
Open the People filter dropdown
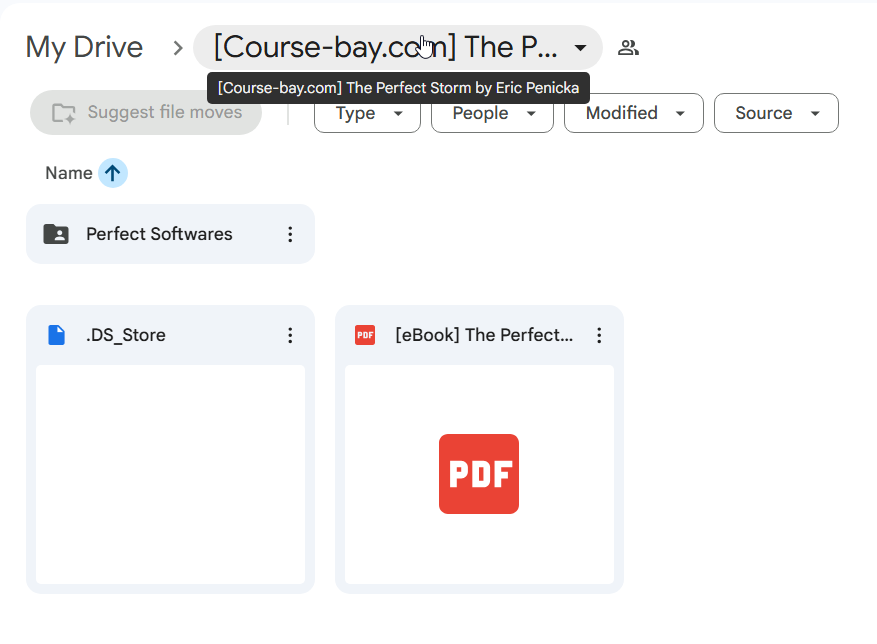pos(492,113)
